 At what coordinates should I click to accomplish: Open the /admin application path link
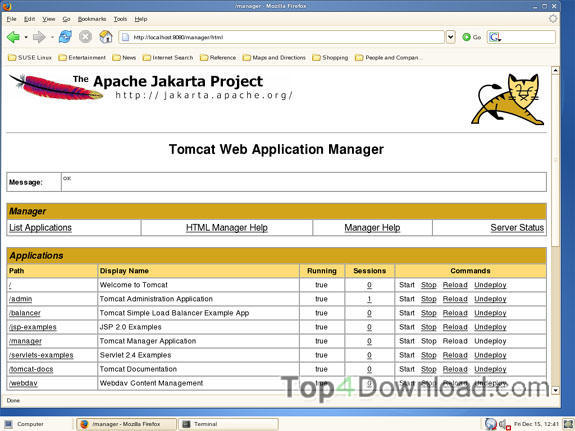(x=21, y=299)
